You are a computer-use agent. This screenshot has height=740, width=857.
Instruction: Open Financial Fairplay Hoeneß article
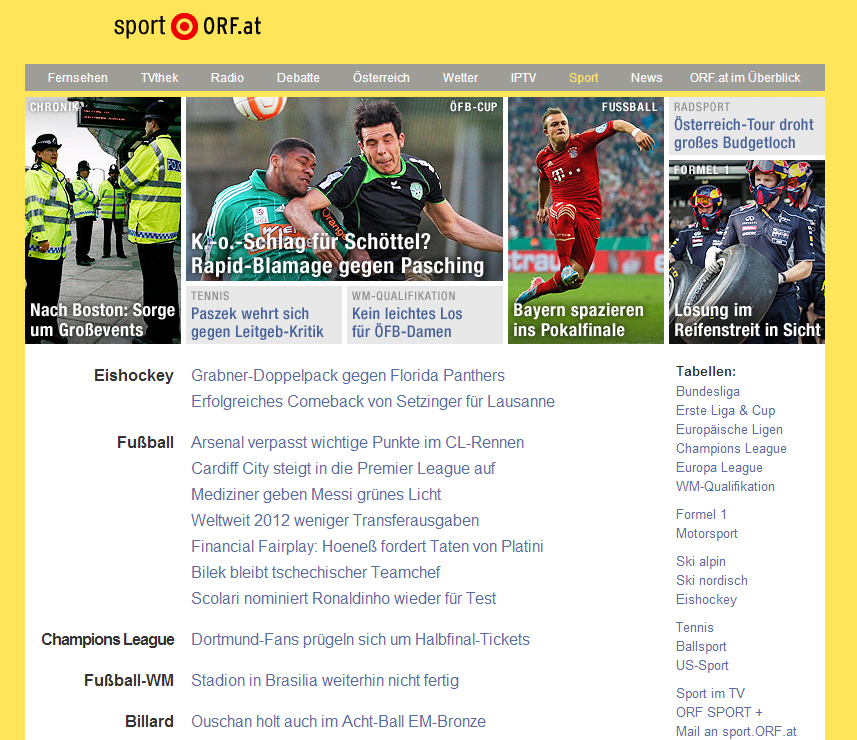[x=367, y=546]
